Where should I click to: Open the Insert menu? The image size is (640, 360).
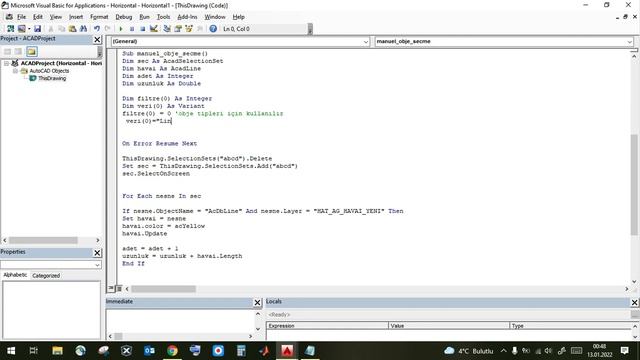(x=76, y=17)
